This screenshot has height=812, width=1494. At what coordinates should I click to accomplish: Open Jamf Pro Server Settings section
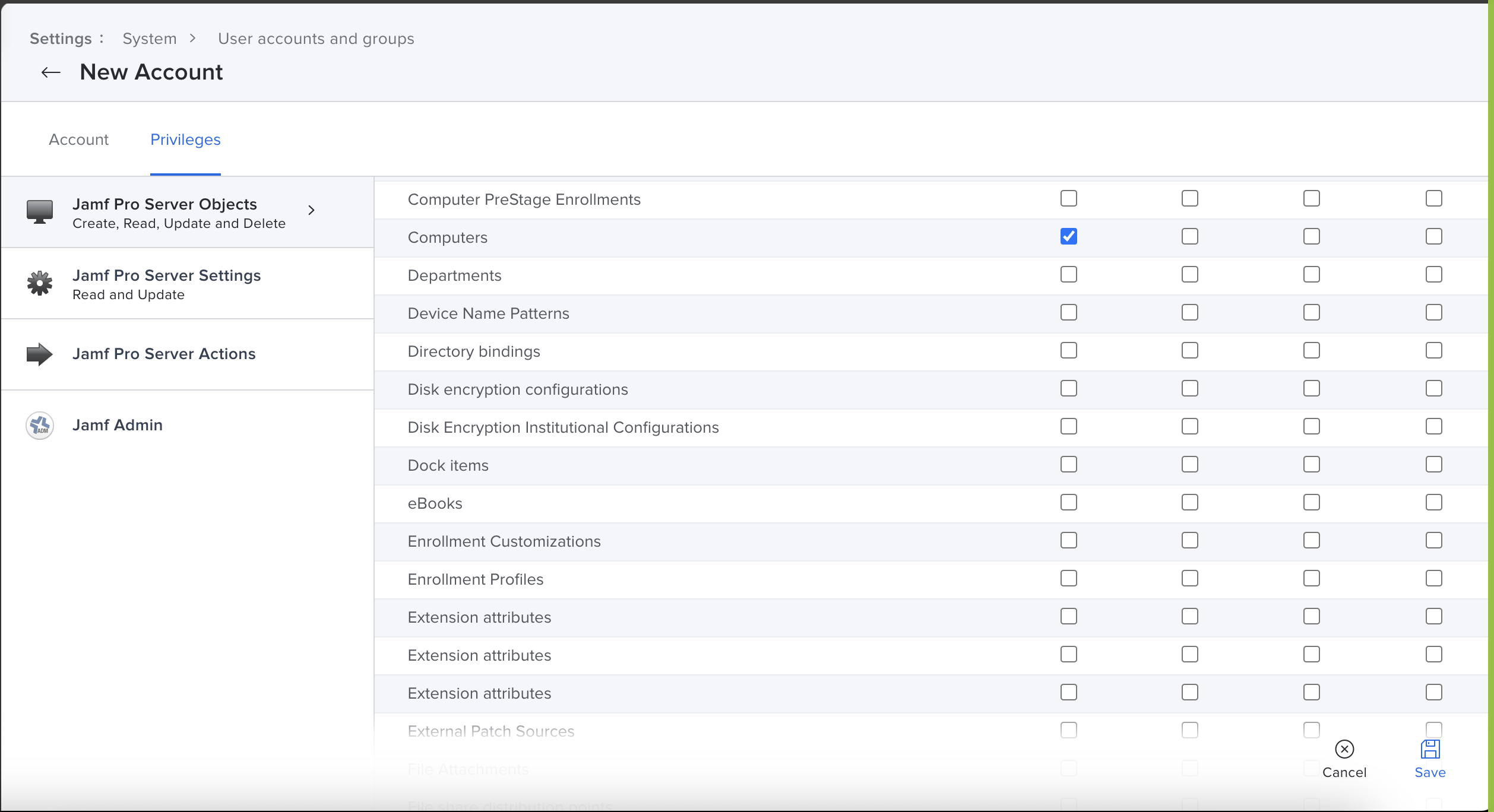tap(188, 284)
